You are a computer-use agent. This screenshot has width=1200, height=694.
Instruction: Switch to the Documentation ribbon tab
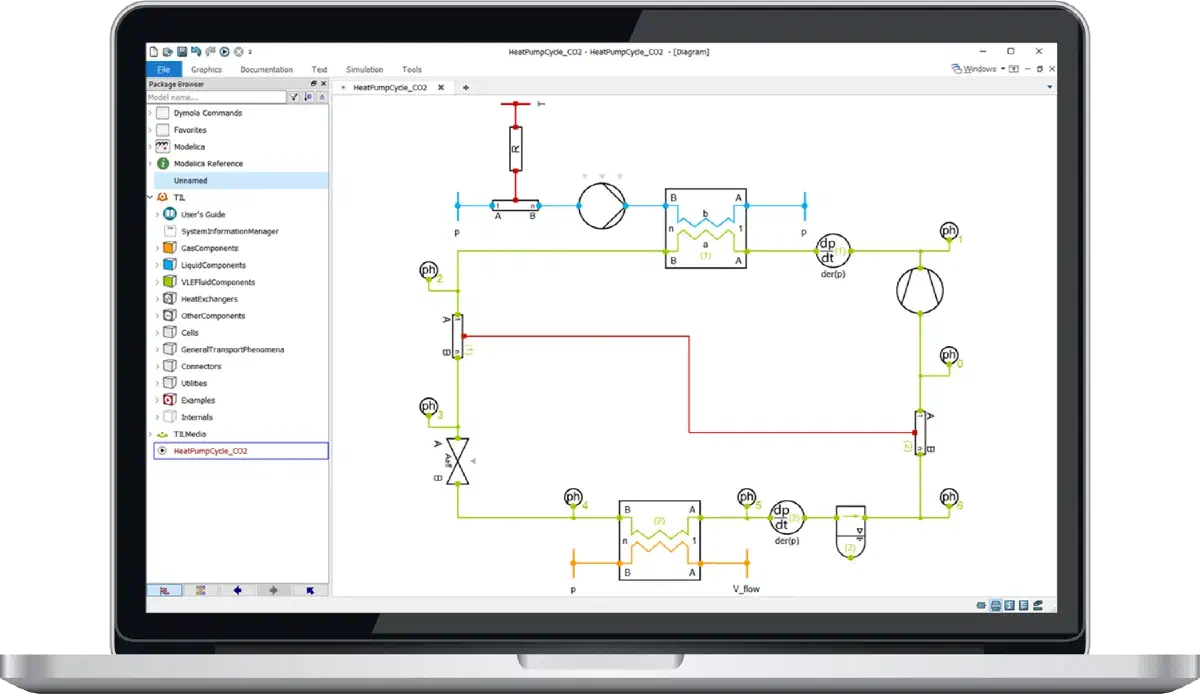point(266,69)
